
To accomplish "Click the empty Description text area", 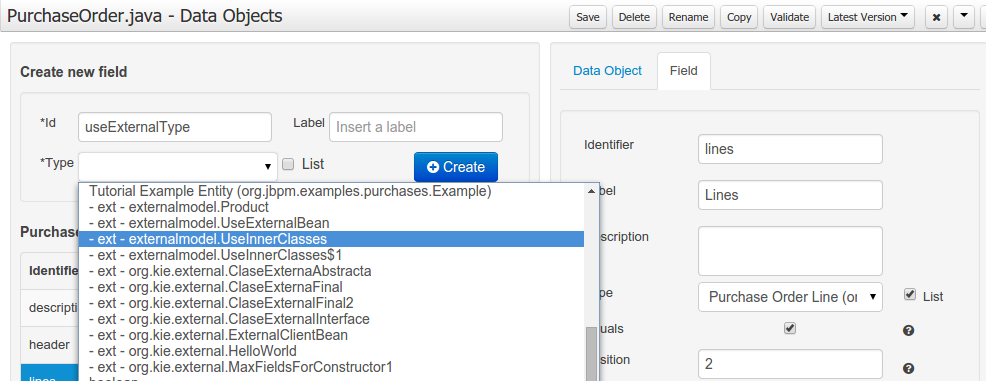I will pos(790,251).
